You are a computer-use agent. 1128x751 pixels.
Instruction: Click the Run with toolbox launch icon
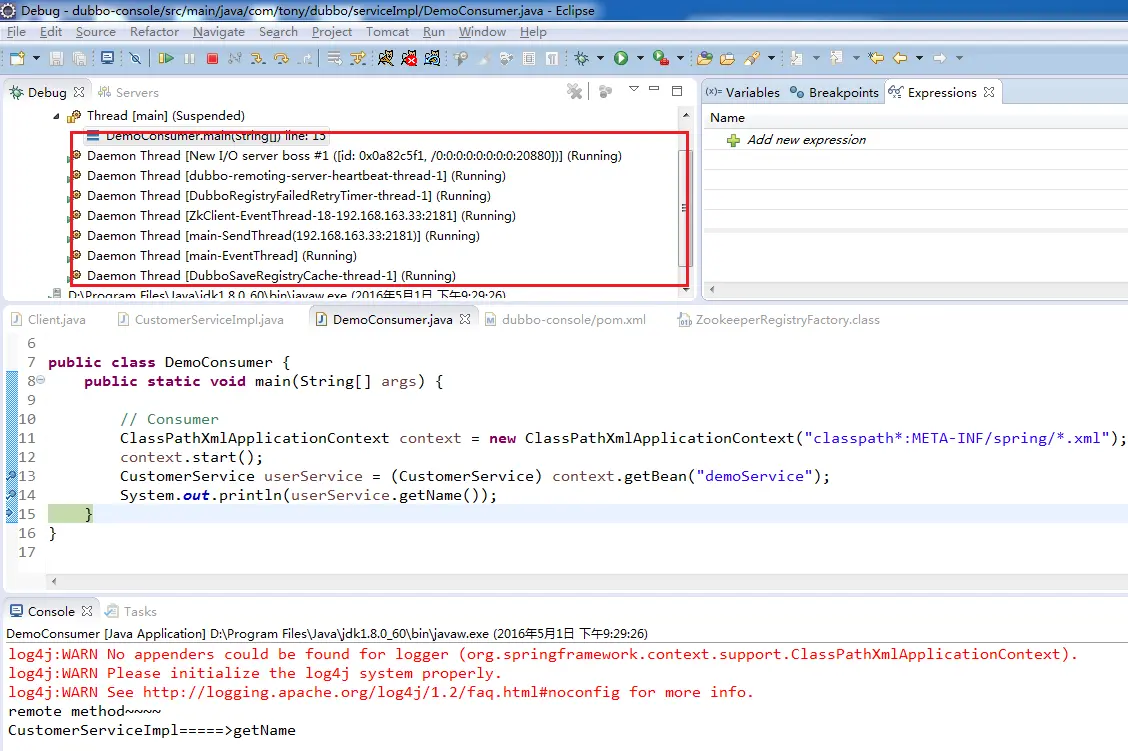click(660, 58)
